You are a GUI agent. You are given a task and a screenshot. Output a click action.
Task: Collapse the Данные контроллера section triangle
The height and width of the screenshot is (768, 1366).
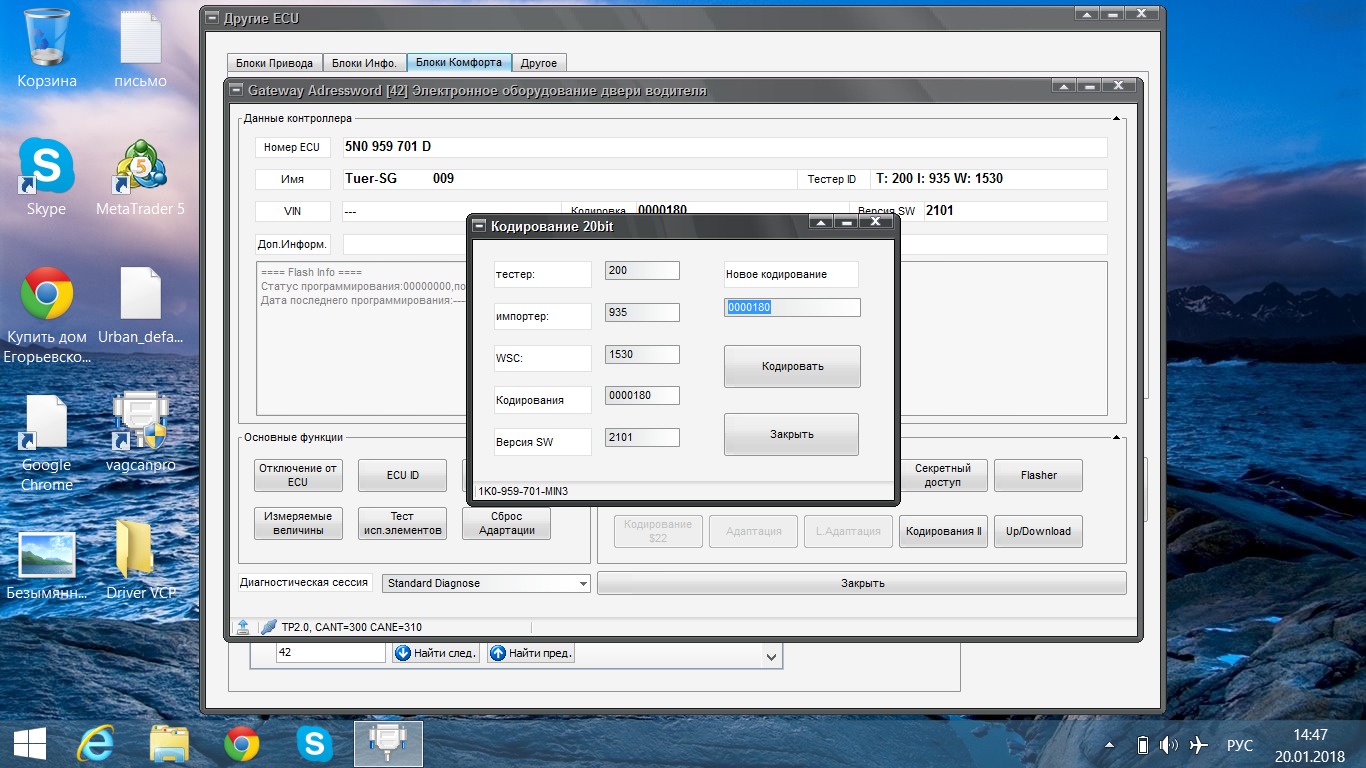(x=1117, y=118)
